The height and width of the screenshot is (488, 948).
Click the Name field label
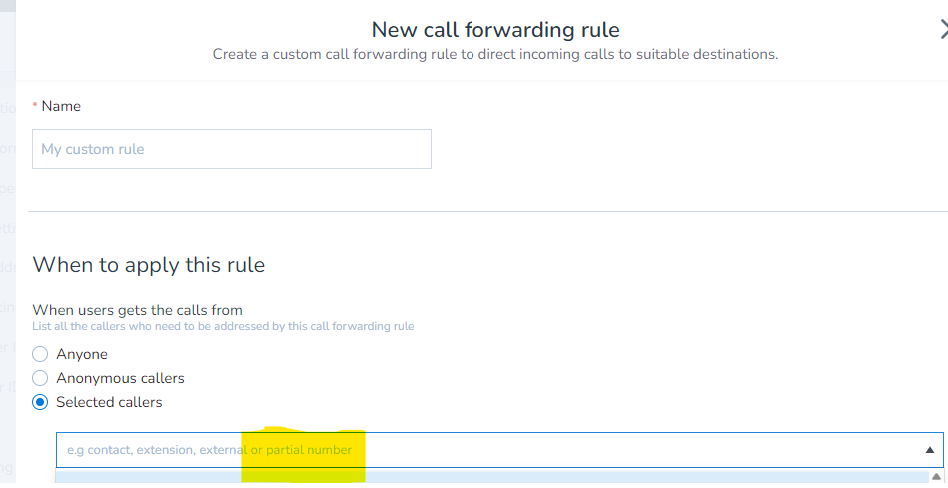[61, 106]
